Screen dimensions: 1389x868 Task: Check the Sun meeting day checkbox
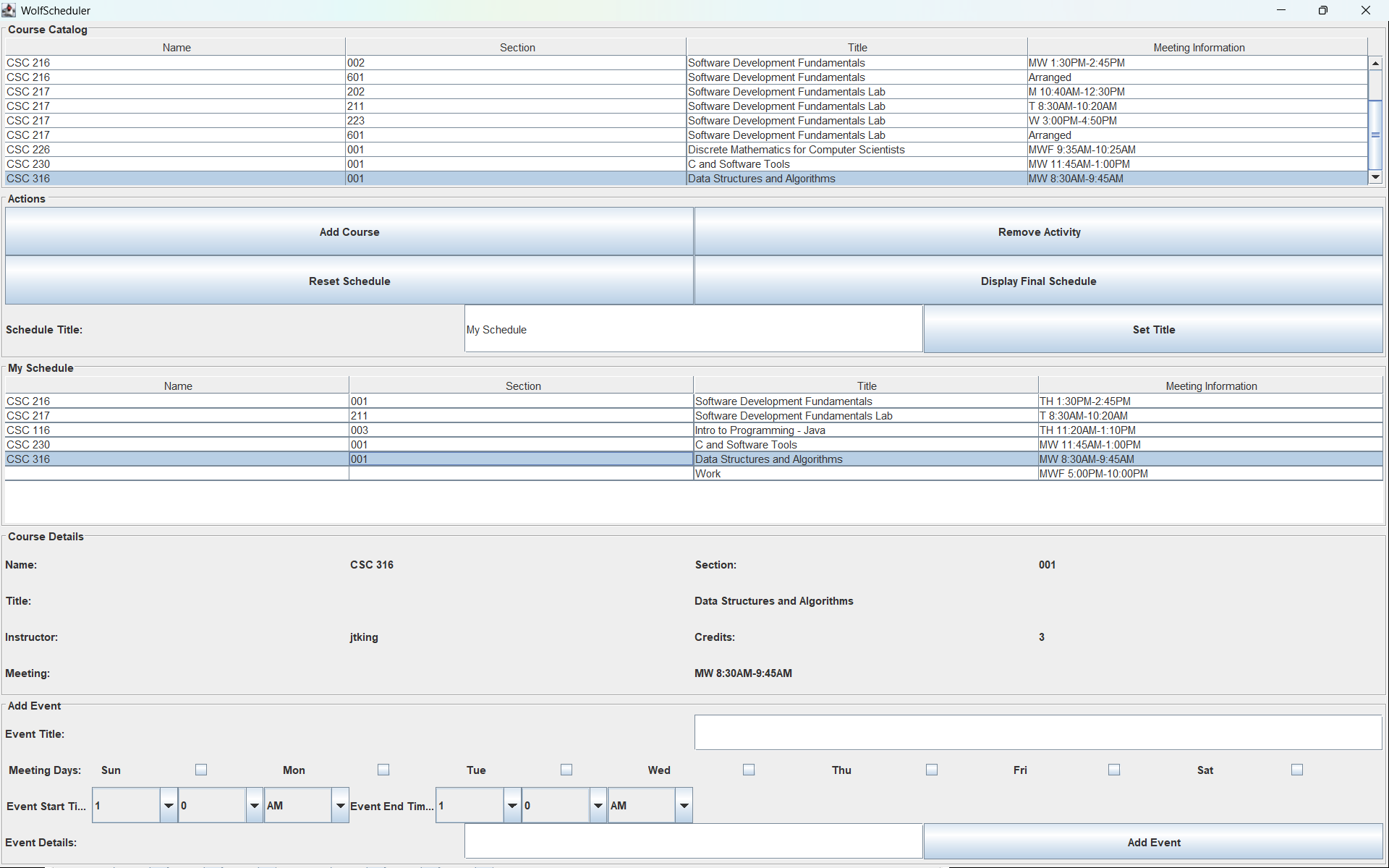pos(201,770)
